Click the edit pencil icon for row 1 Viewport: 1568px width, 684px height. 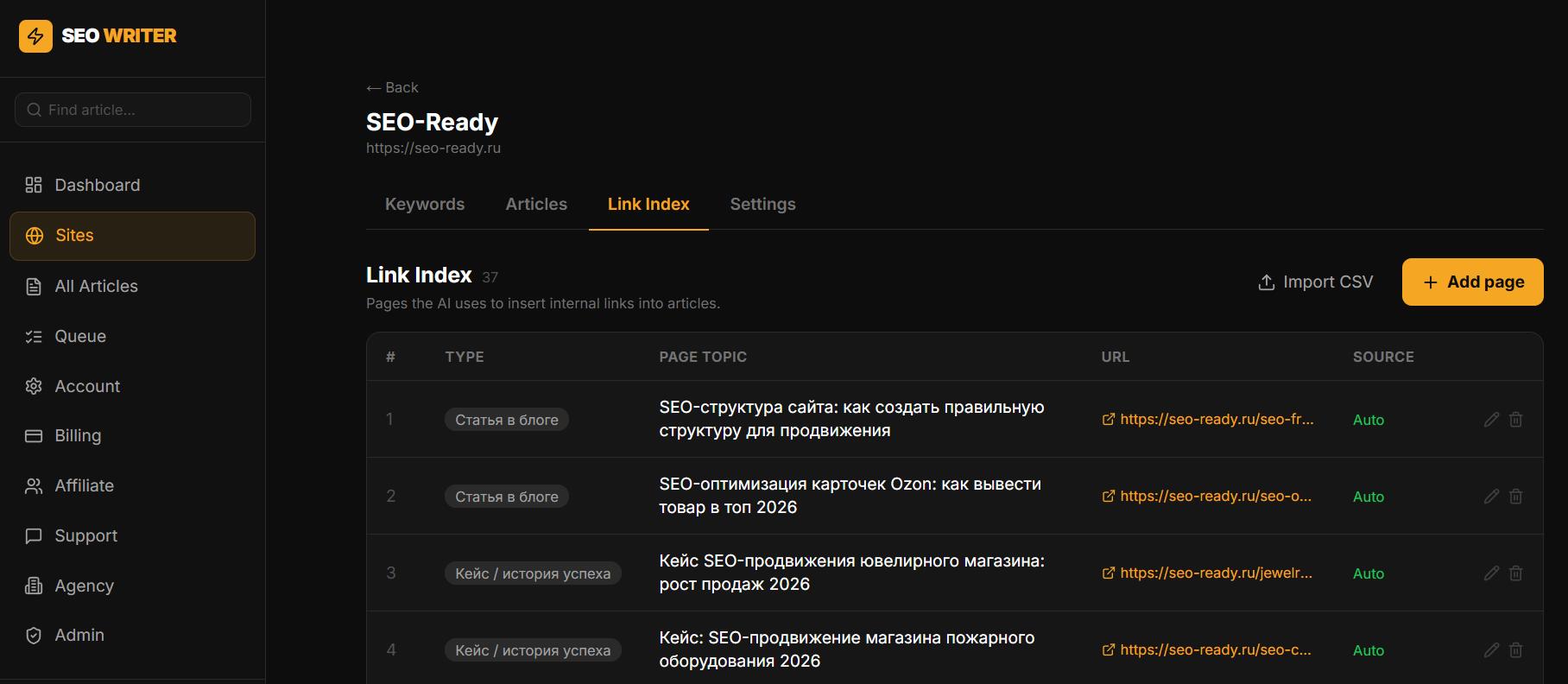(1491, 420)
